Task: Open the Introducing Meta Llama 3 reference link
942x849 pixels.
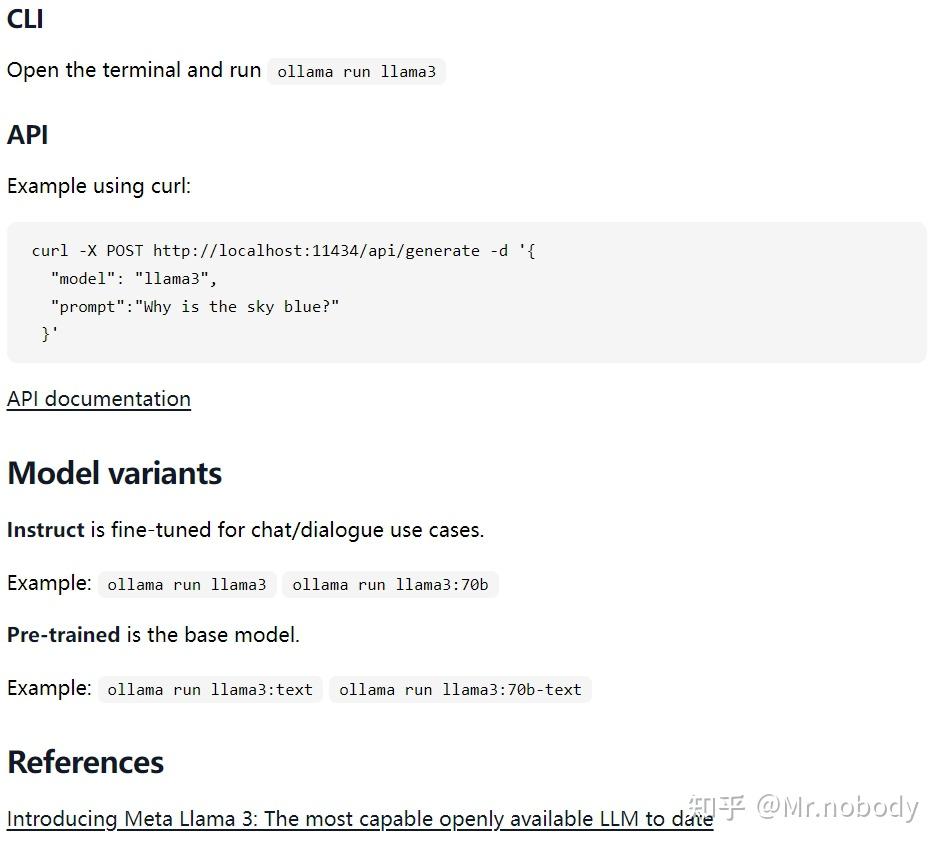Action: point(359,819)
